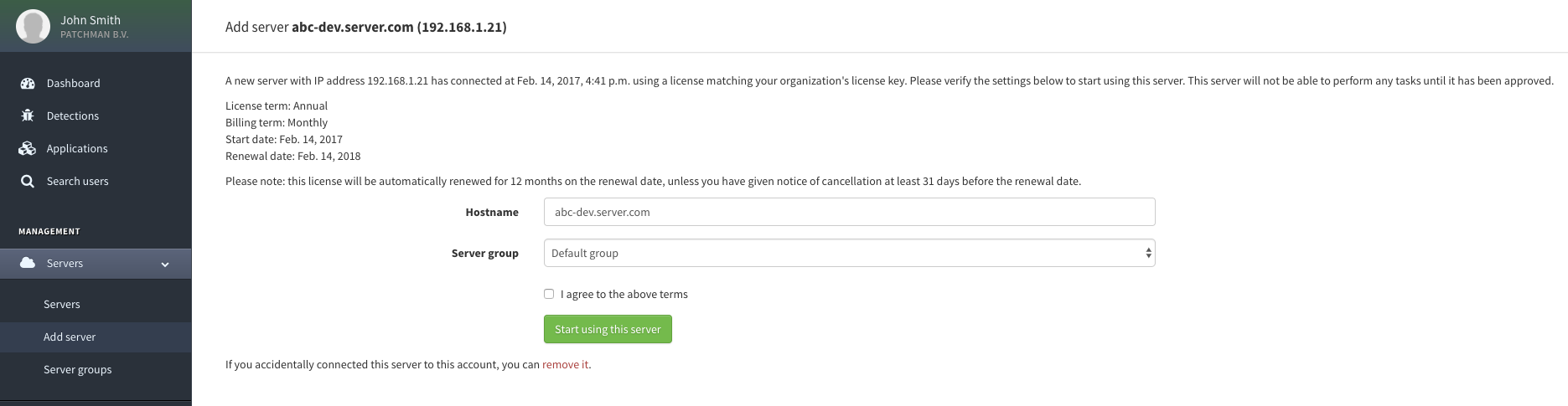This screenshot has width=1568, height=406.
Task: Go to the Detections page
Action: 72,116
